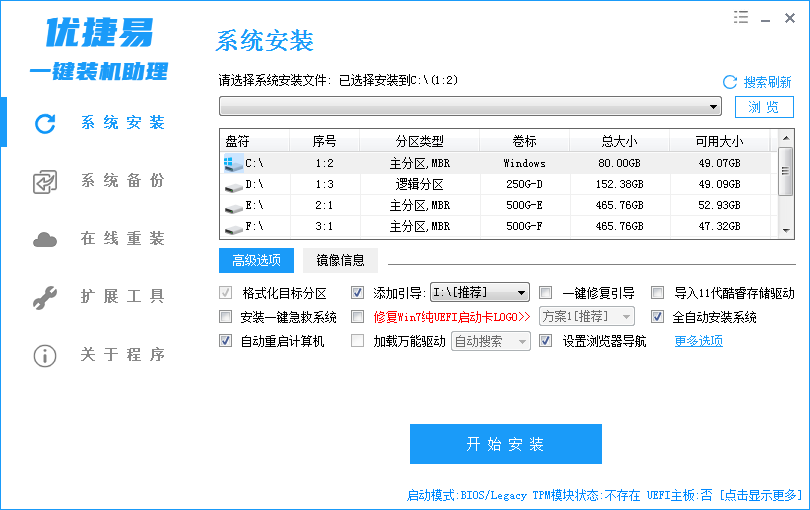Open the list menu icon in title bar
810x510 pixels.
pos(741,16)
